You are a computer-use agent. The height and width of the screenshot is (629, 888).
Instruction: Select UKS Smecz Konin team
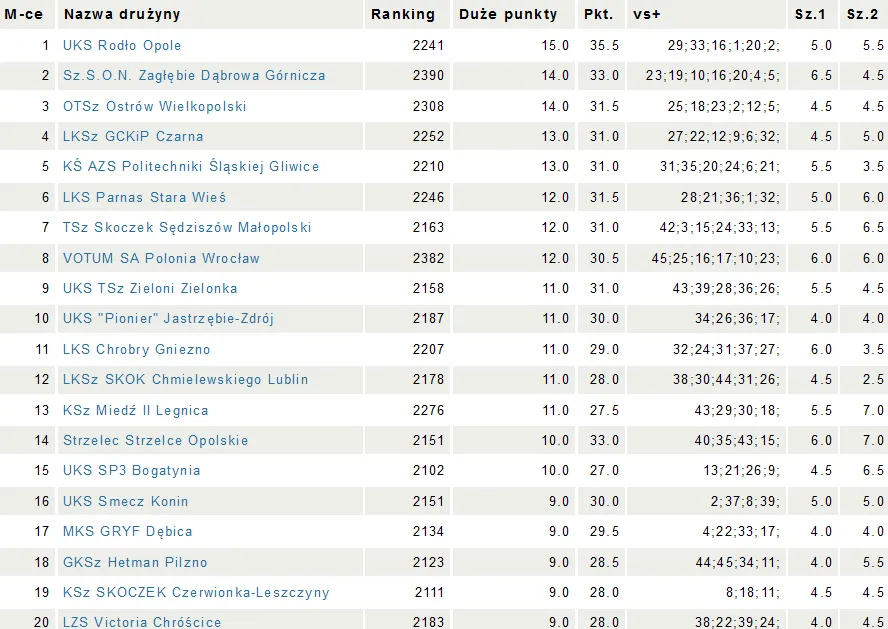[x=125, y=501]
